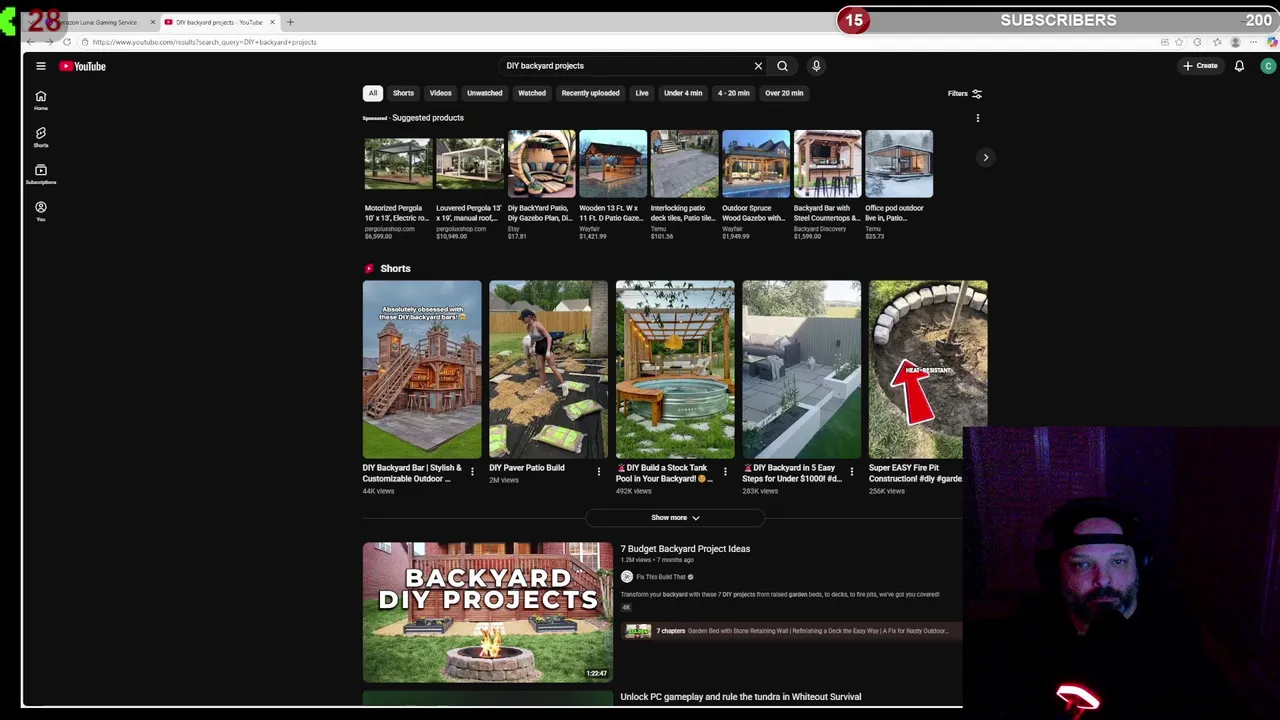The image size is (1280, 720).
Task: Open the account avatar menu
Action: click(1268, 66)
